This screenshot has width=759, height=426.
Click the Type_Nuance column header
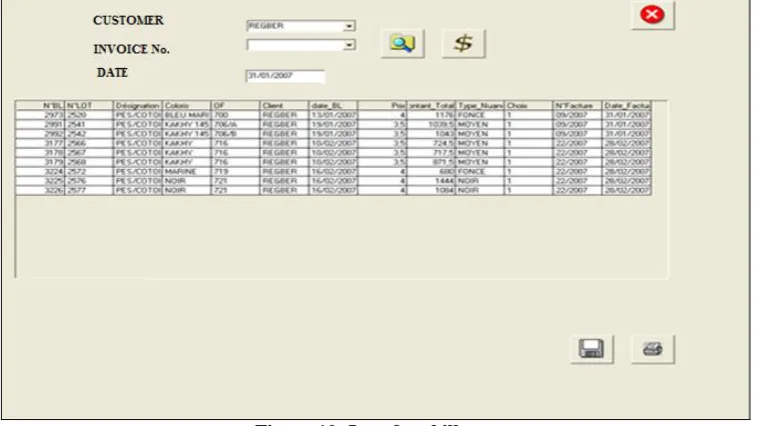(480, 106)
